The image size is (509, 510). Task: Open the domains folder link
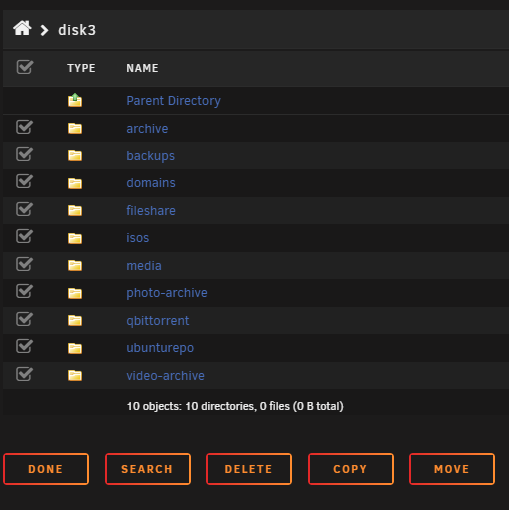(151, 183)
